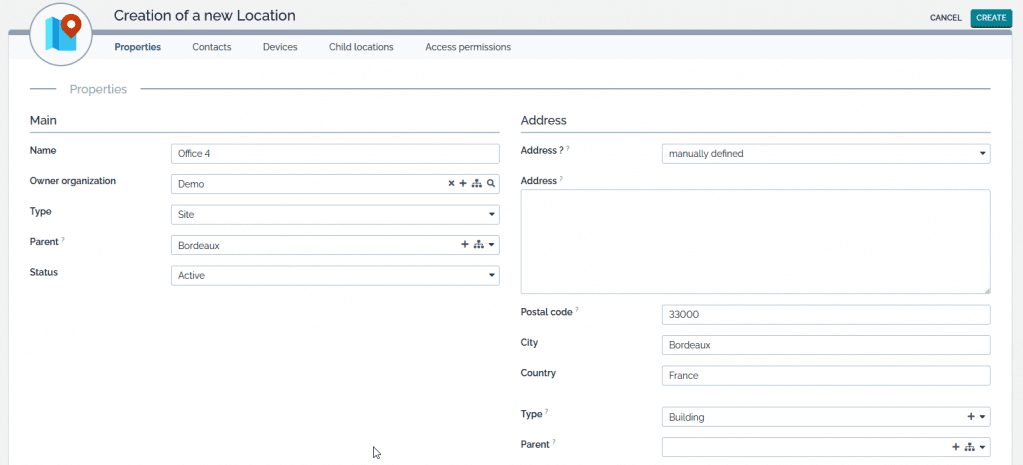The image size is (1023, 465).
Task: Click into the Name field containing Office 4
Action: (x=335, y=154)
